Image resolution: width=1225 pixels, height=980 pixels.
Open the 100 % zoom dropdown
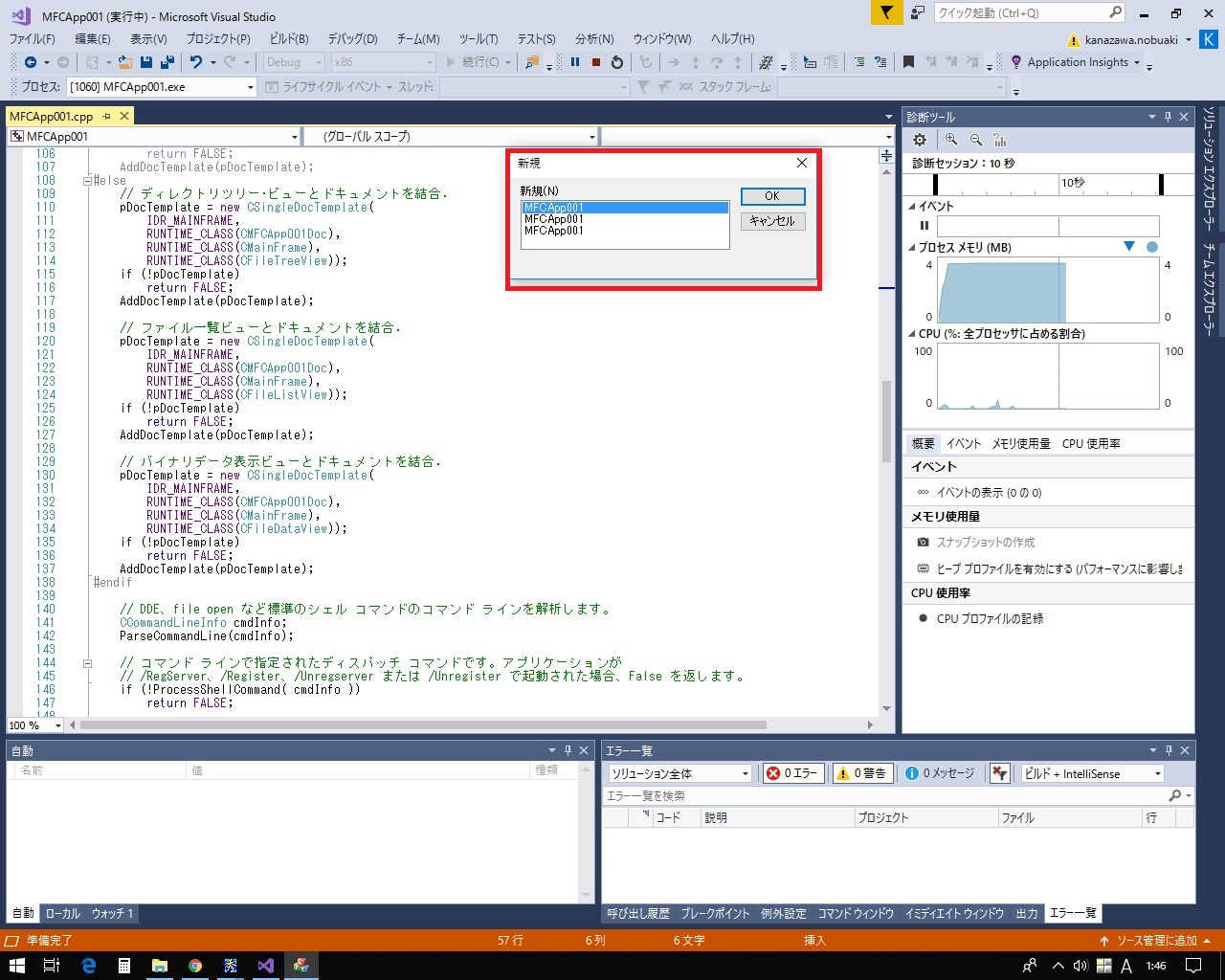click(58, 725)
